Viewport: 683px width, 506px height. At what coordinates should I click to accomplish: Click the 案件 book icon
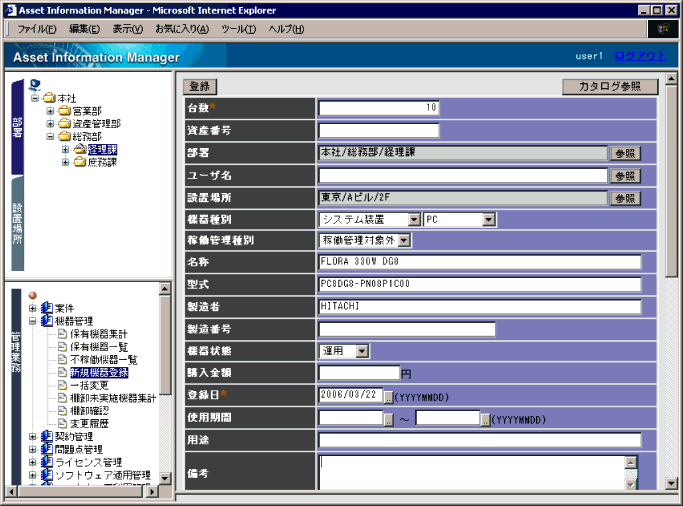click(x=47, y=307)
